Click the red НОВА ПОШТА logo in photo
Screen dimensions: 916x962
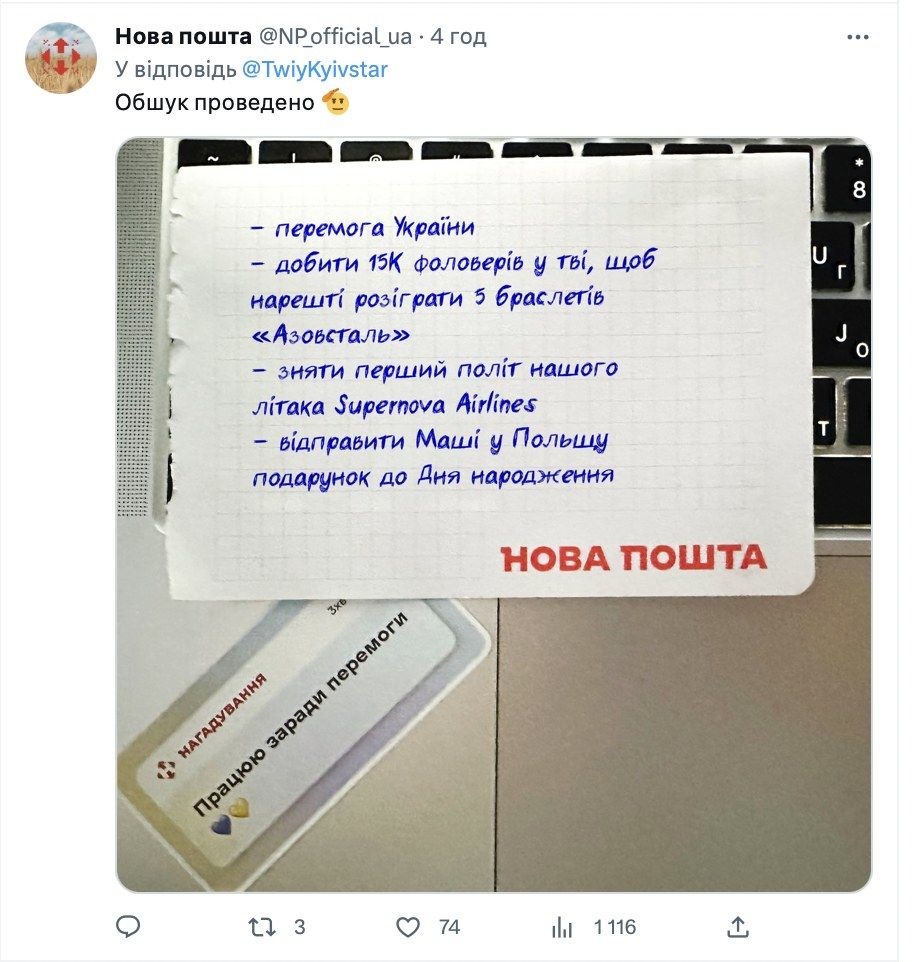pos(634,558)
